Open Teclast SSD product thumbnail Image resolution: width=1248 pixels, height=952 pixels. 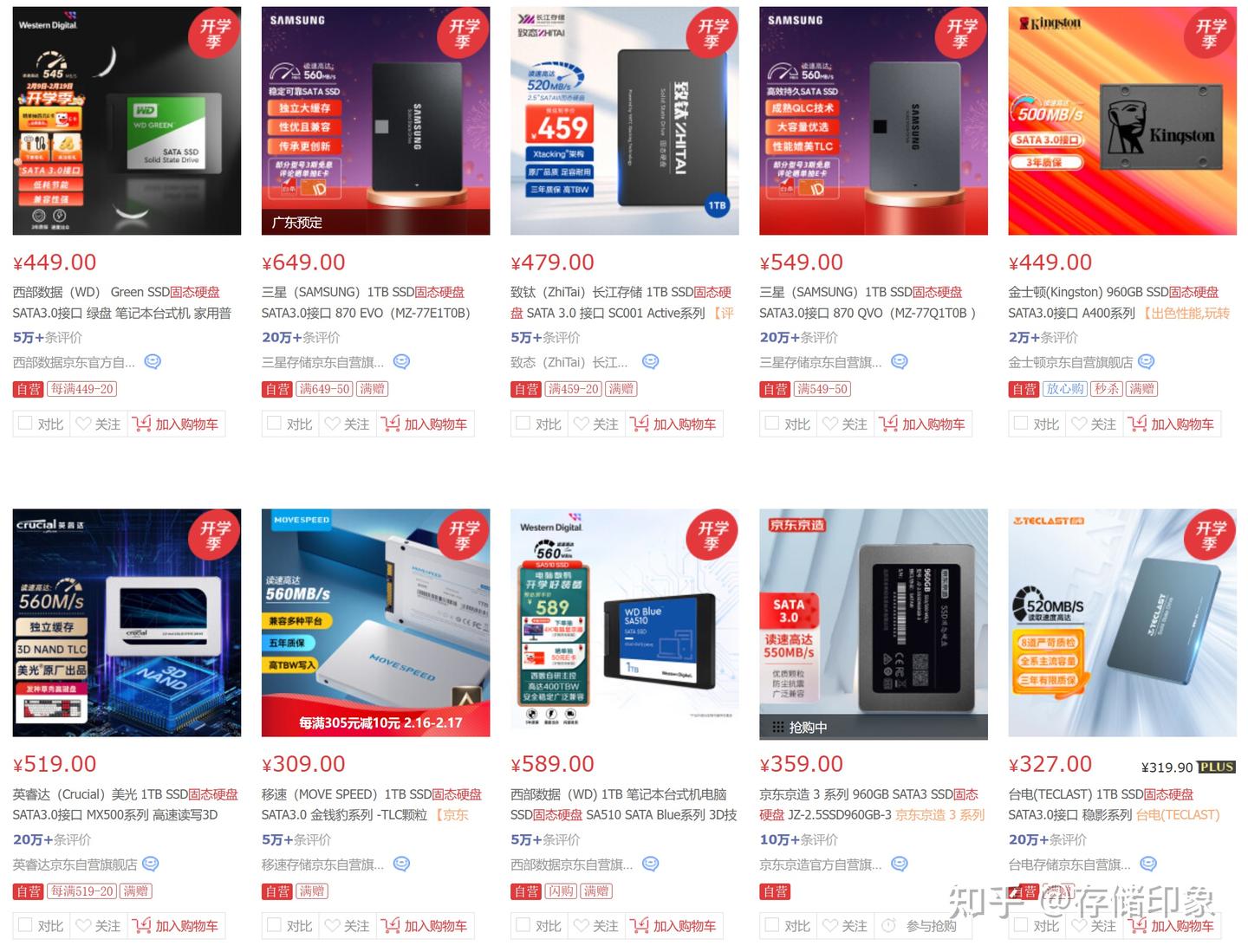coord(1122,623)
